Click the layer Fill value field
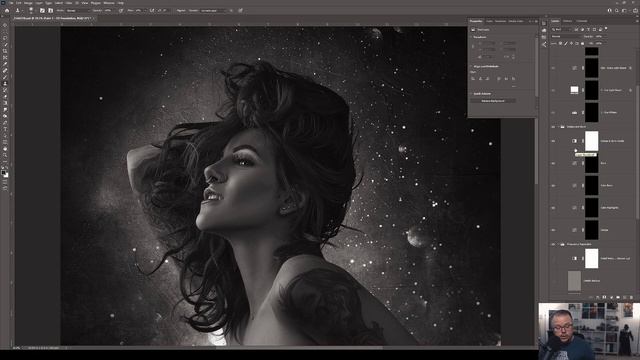 pyautogui.click(x=599, y=43)
